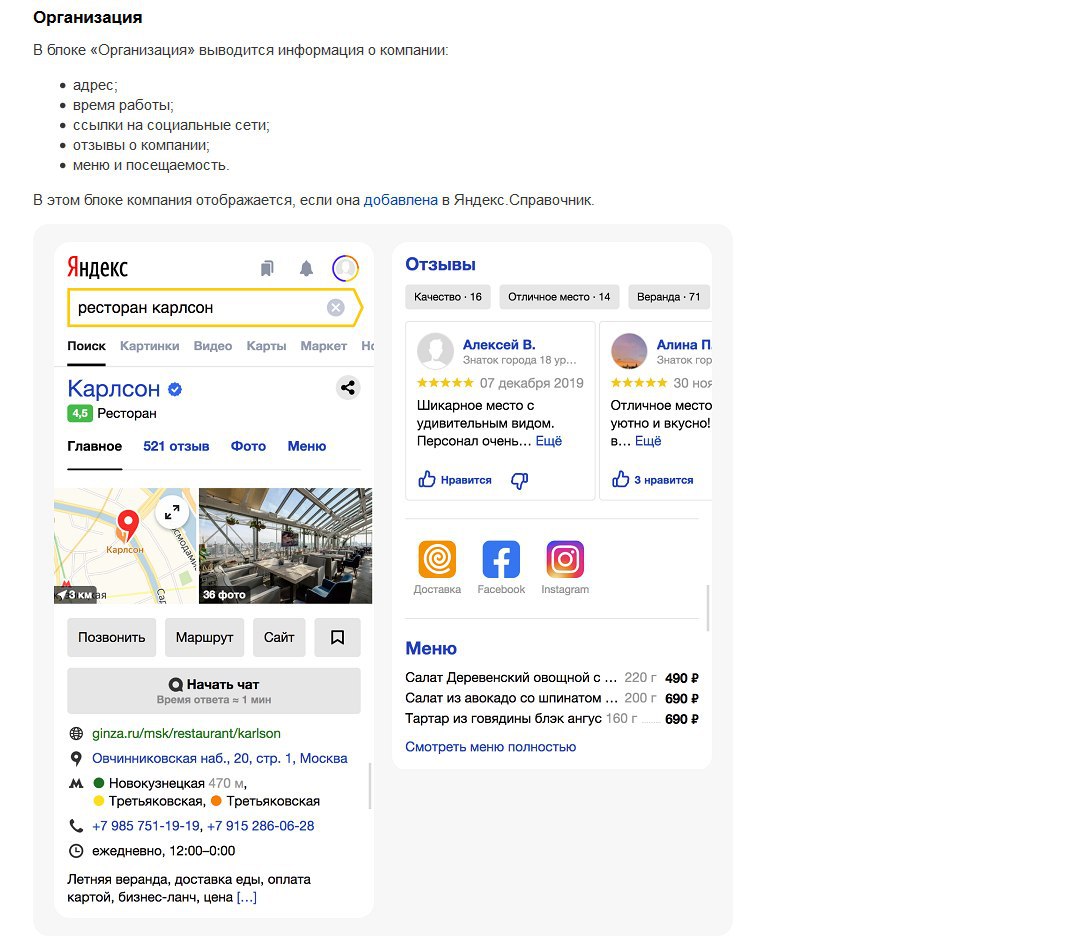Open the добавлена link
The height and width of the screenshot is (941, 1087).
[x=401, y=200]
